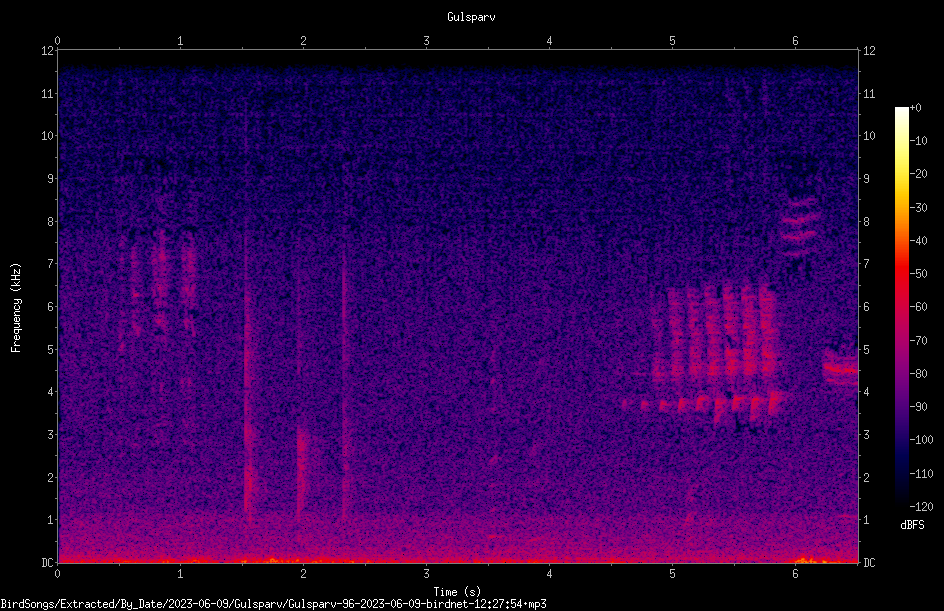Click the +0 colorbar value
Screen dimensions: 944x611
tap(915, 108)
